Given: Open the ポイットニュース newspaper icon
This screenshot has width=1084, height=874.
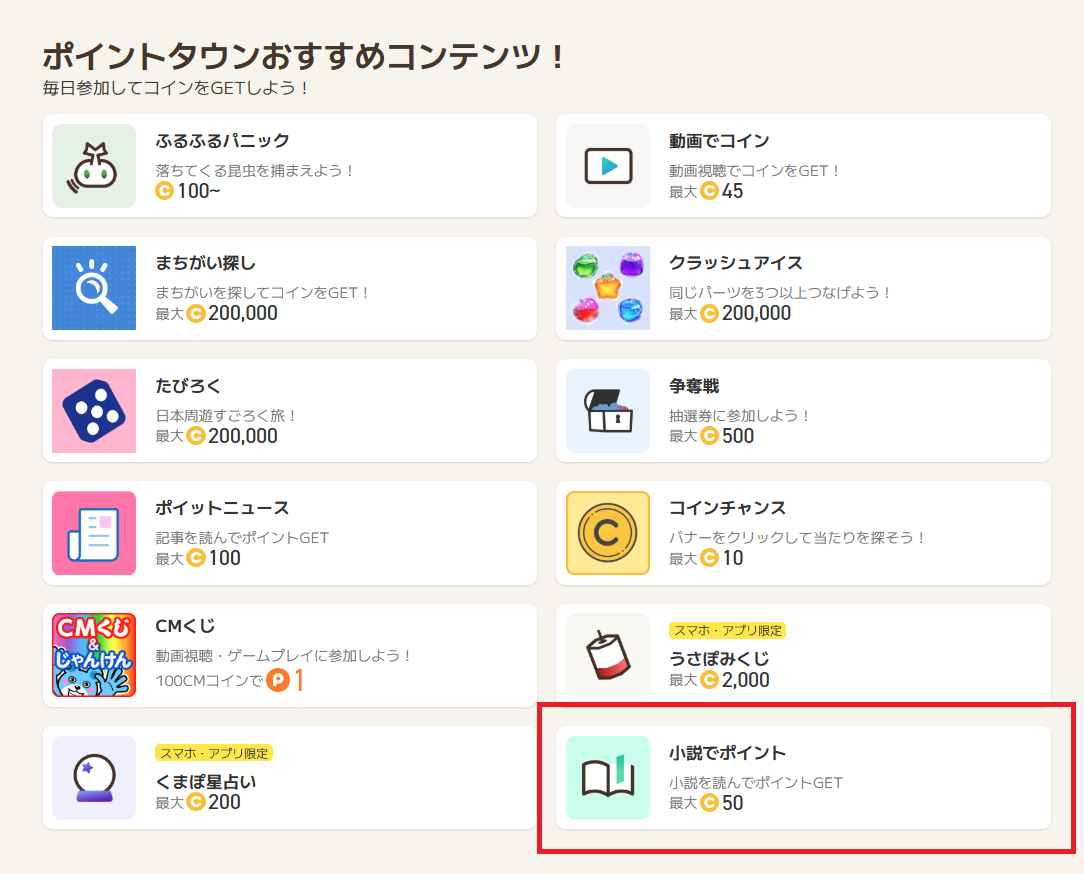Looking at the screenshot, I should [x=94, y=533].
